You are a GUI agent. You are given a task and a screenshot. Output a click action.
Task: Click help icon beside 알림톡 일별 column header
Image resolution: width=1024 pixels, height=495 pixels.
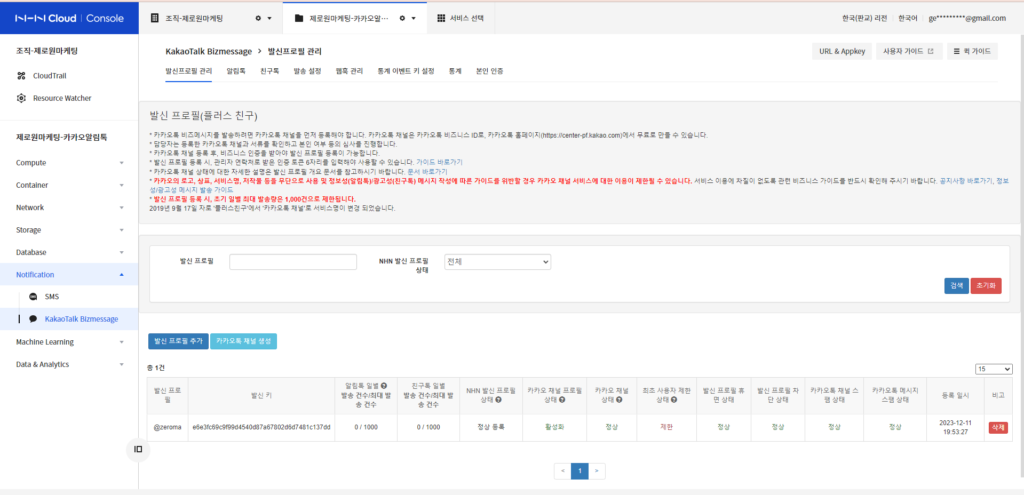pos(384,385)
